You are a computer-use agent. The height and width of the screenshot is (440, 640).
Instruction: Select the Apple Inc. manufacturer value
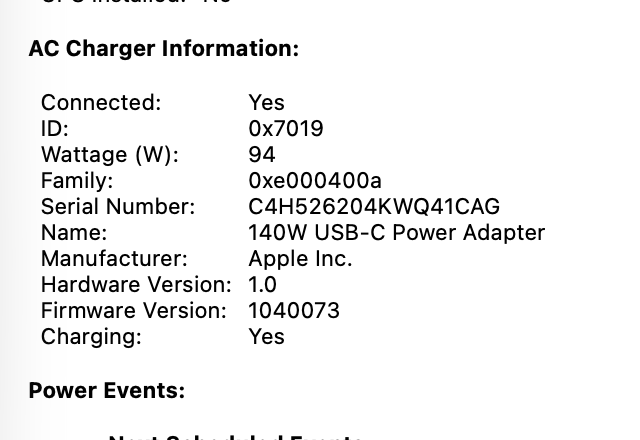[x=300, y=259]
